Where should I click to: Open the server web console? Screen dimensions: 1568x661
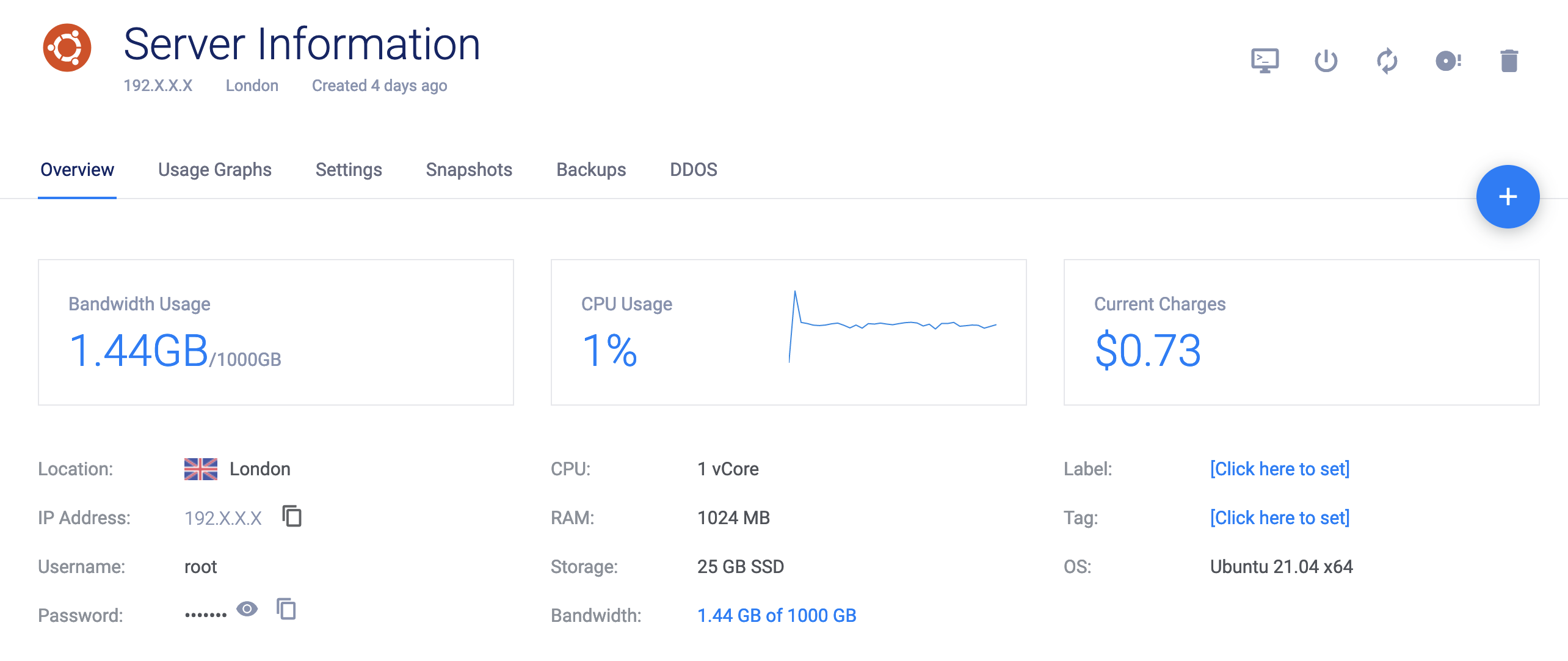coord(1265,60)
